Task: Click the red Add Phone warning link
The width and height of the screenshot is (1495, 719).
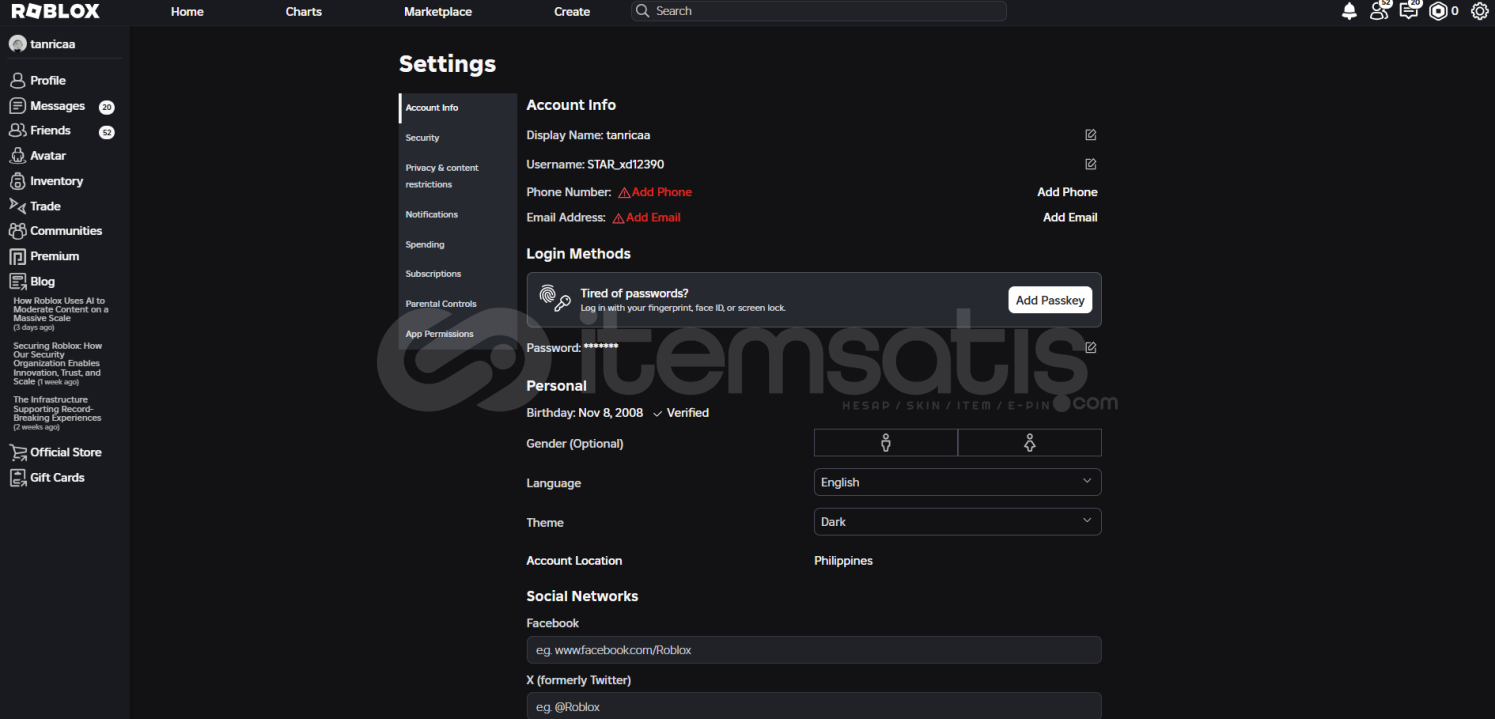Action: click(x=655, y=192)
